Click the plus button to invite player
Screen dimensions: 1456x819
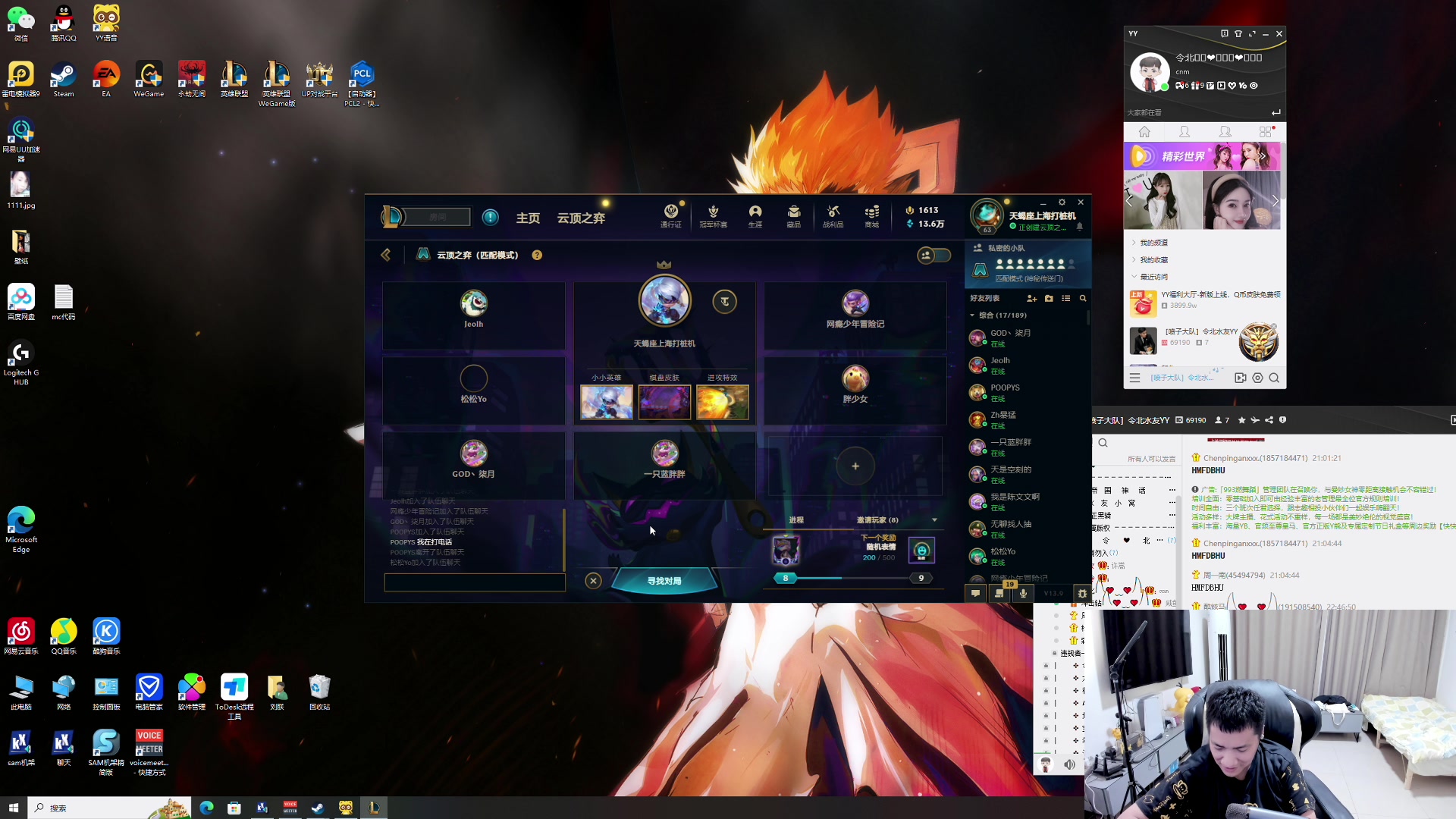[855, 466]
